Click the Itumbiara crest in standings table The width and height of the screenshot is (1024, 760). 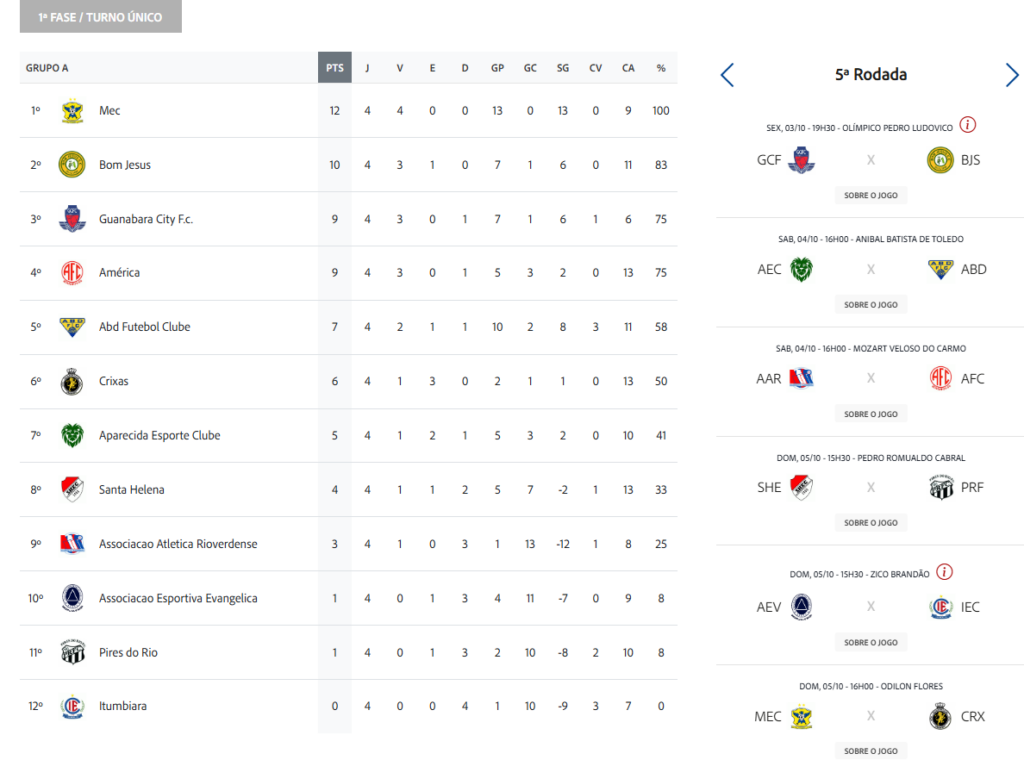point(72,706)
